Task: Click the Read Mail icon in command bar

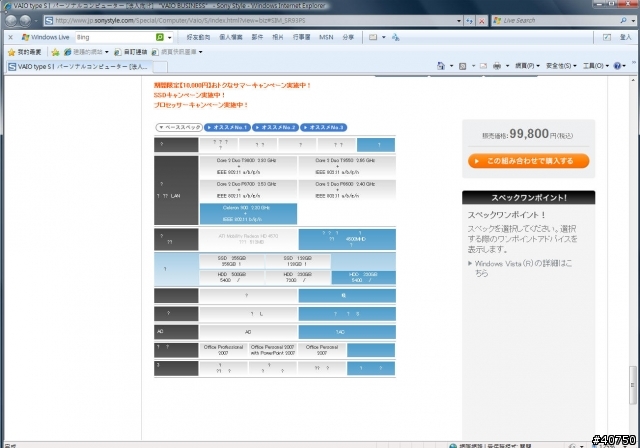Action: (483, 66)
